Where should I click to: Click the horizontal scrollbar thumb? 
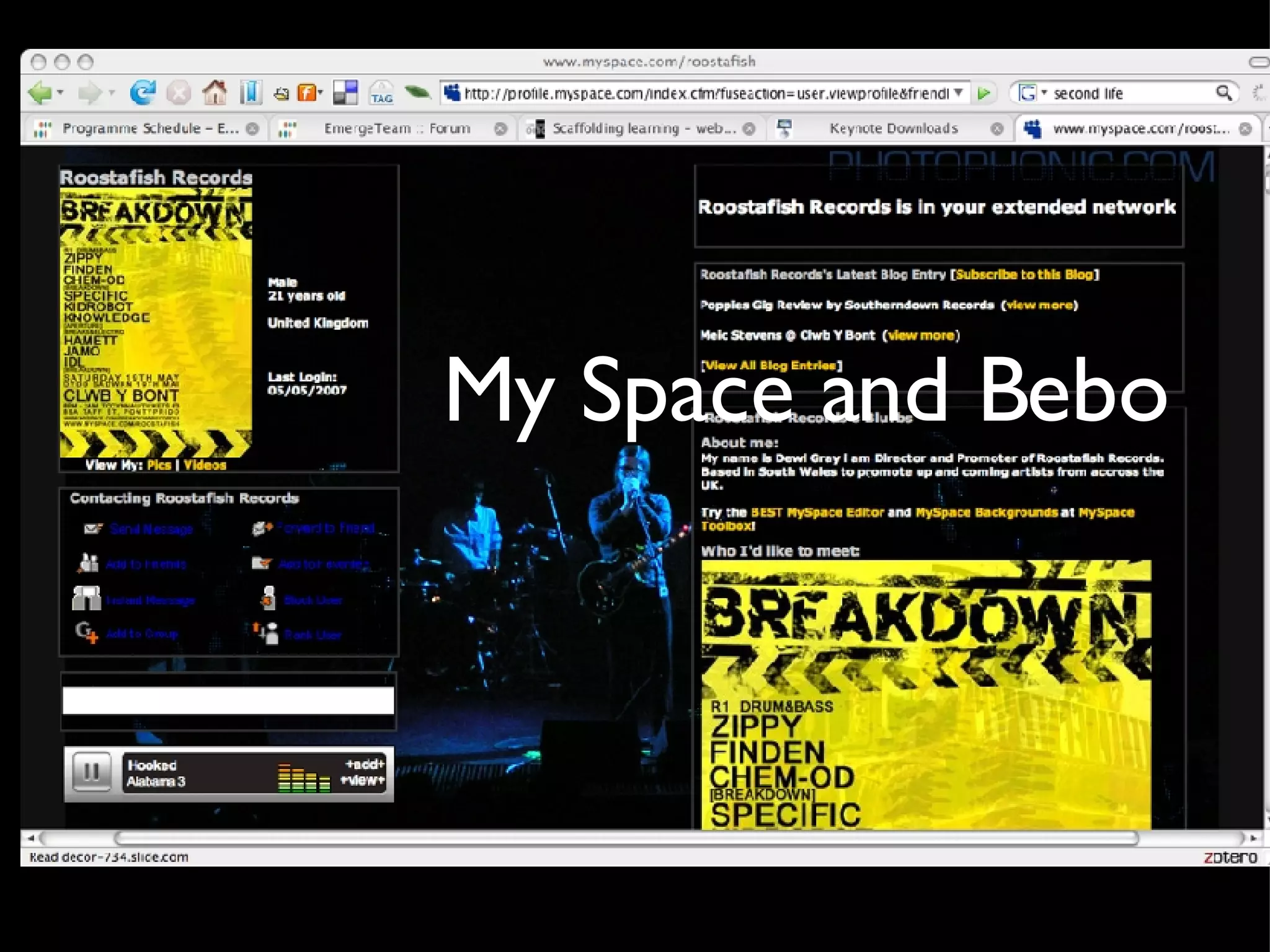[x=626, y=838]
